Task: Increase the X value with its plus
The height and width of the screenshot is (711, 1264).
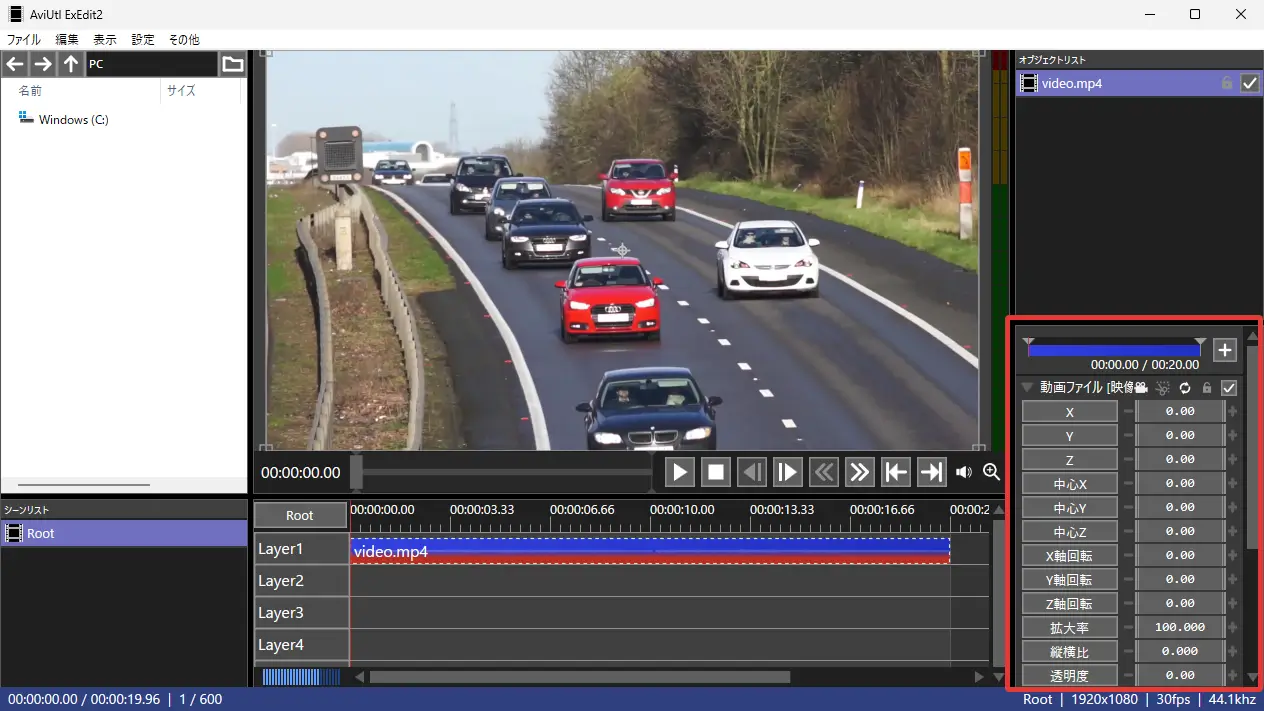Action: point(1232,411)
